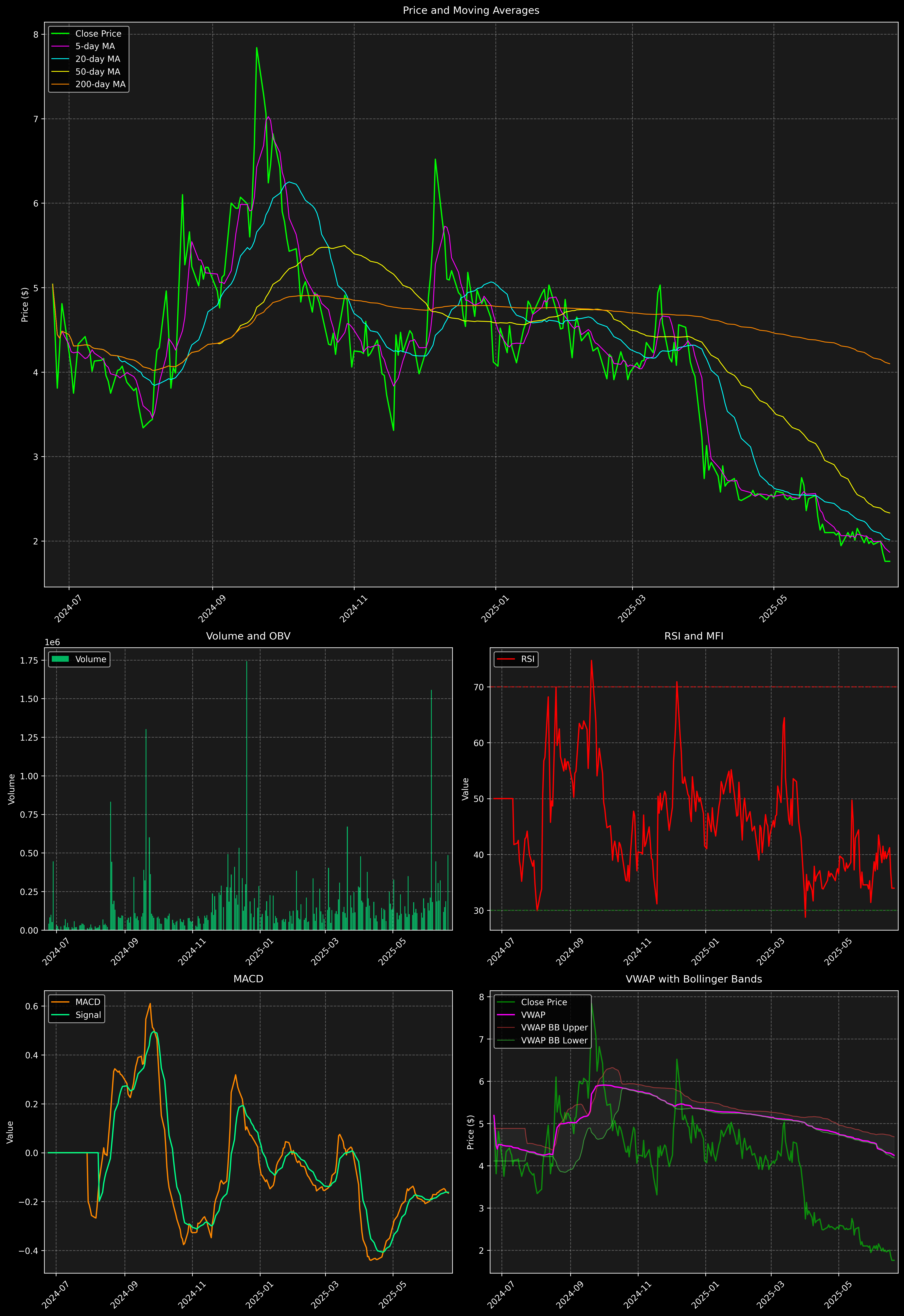Click the 'Price ($)' axis label of the VWAP chart

[x=470, y=1132]
